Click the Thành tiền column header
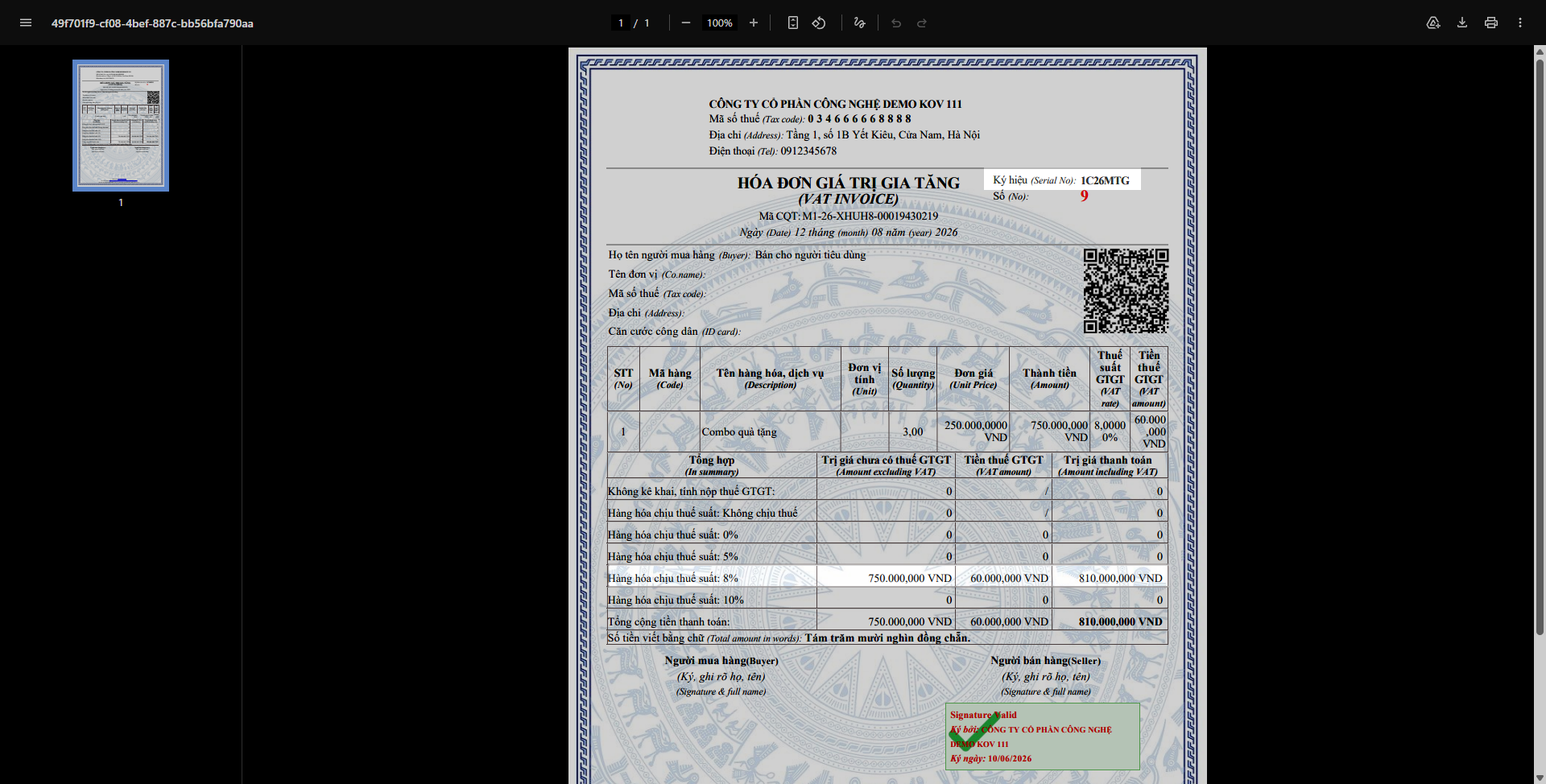 point(1049,378)
